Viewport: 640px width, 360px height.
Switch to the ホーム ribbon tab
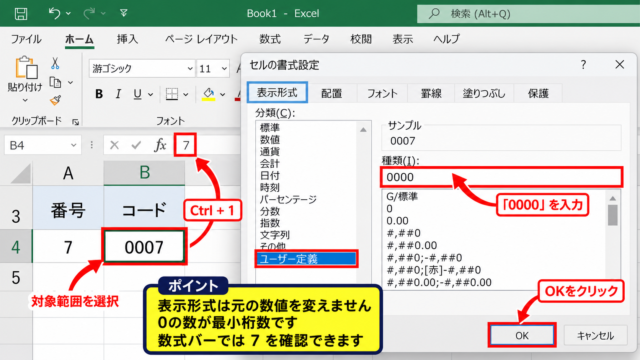coord(79,39)
